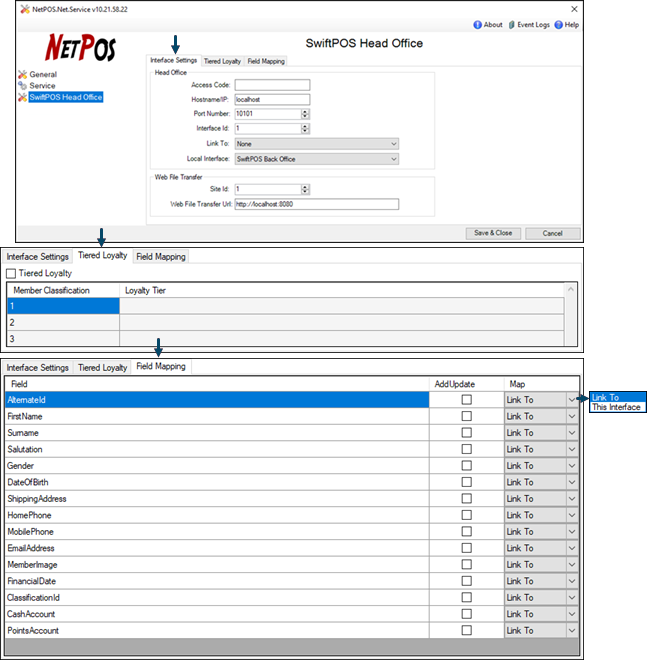Check AddUpdate for DateOfBirth

466,482
